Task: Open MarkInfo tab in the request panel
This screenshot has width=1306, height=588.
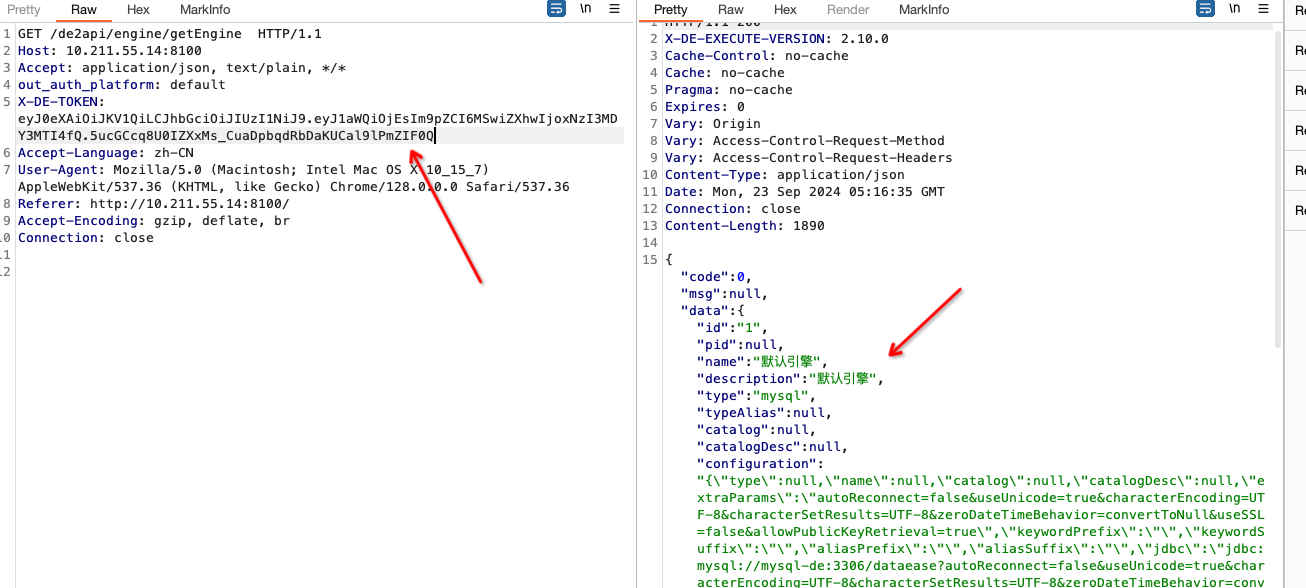Action: tap(205, 10)
